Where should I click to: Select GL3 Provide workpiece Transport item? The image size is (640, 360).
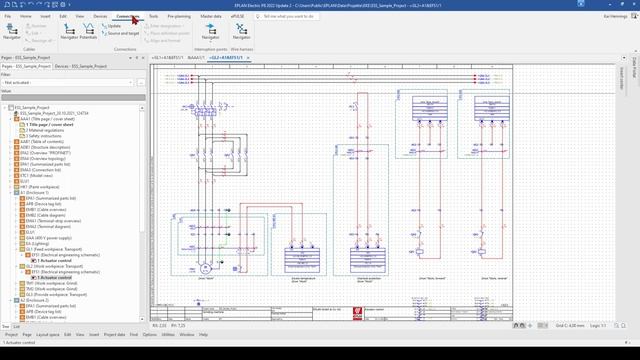point(56,295)
